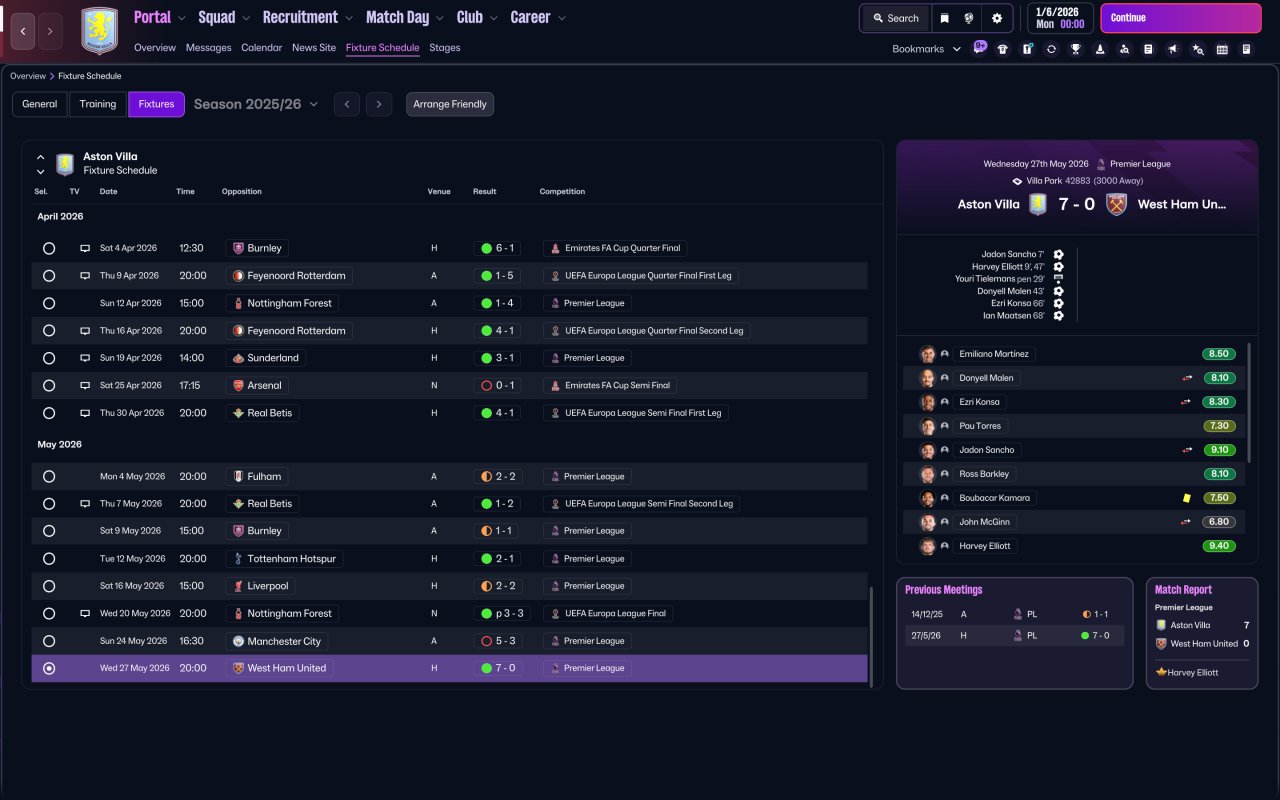Open the Season 2025/26 dropdown
The image size is (1280, 800).
click(256, 104)
